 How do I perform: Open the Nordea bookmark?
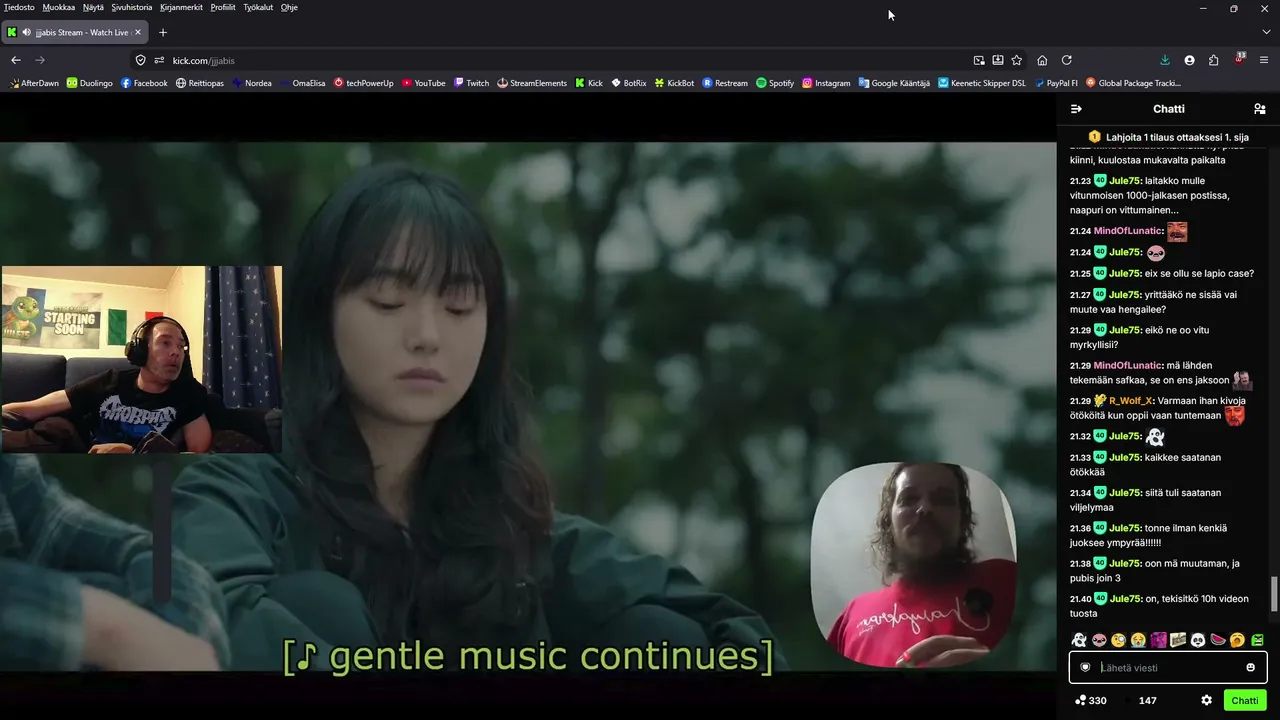click(252, 83)
